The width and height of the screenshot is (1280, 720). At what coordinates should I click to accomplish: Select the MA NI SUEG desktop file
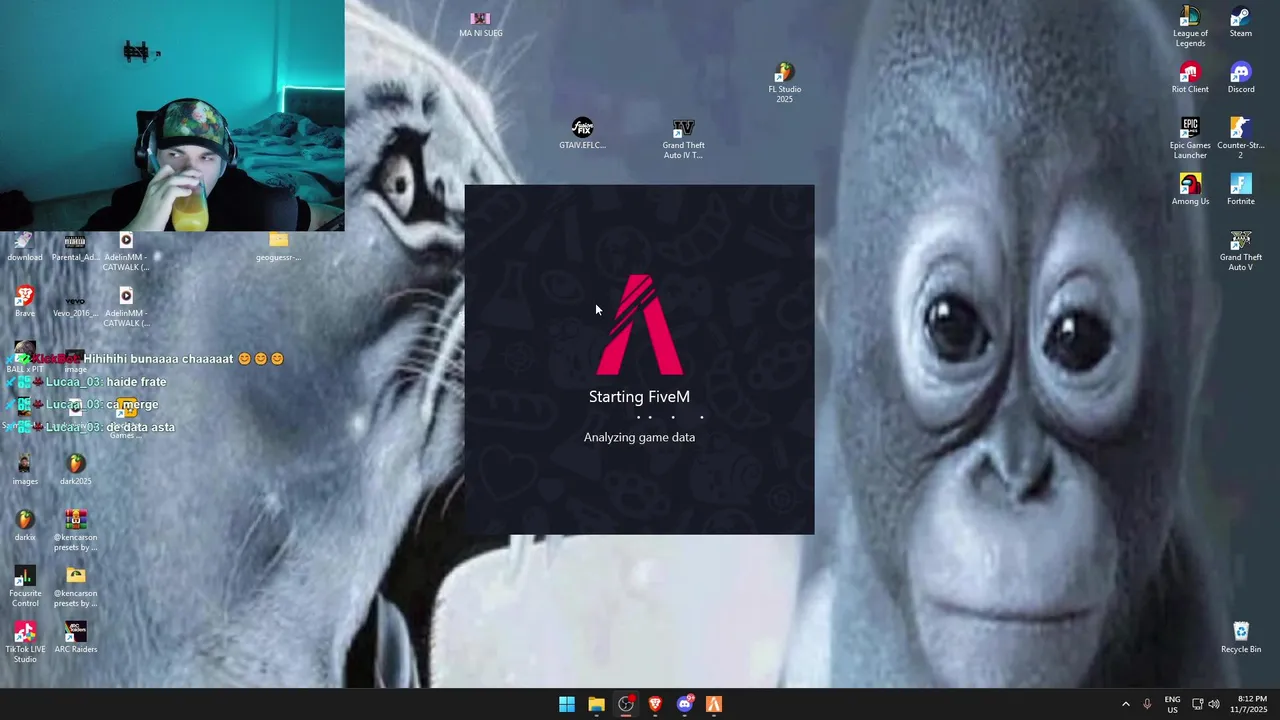480,24
